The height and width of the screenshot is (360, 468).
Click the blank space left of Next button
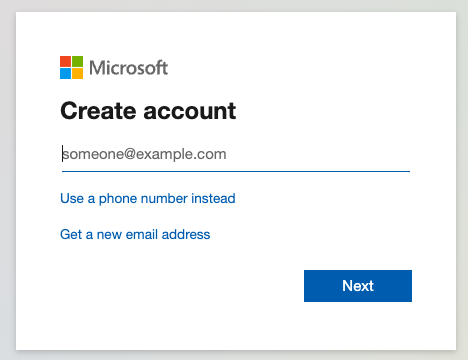tap(180, 286)
